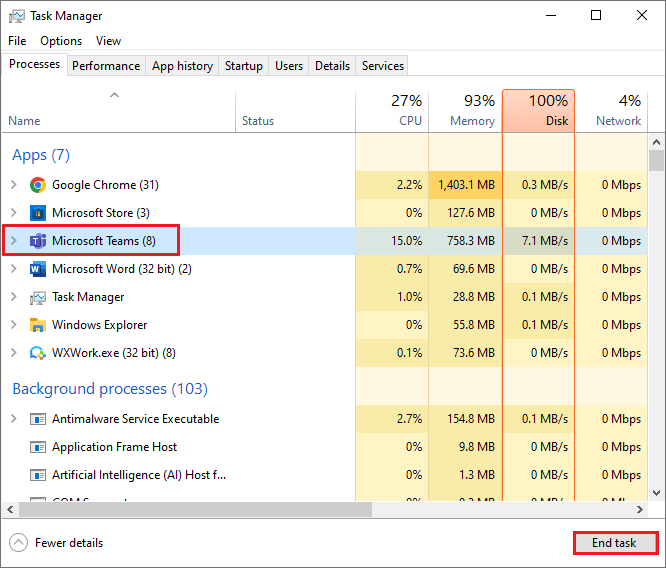This screenshot has height=568, width=666.
Task: Expand the Microsoft Word (32 bit) group
Action: [x=14, y=269]
